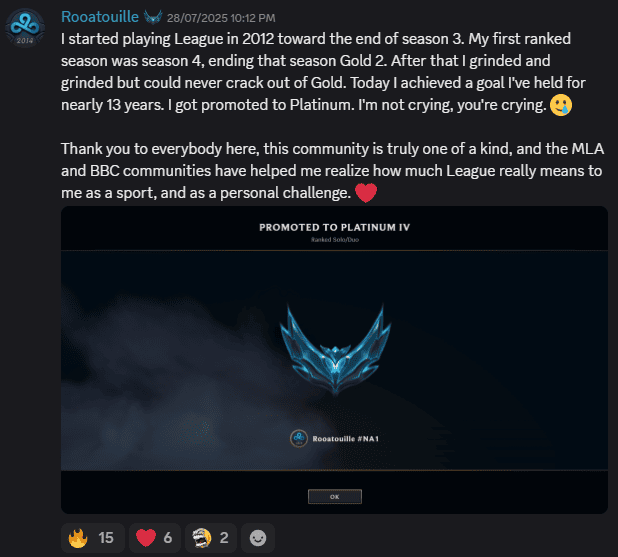Toggle the screaming face reaction with 2 votes
Viewport: 618px width, 557px height.
click(x=211, y=538)
